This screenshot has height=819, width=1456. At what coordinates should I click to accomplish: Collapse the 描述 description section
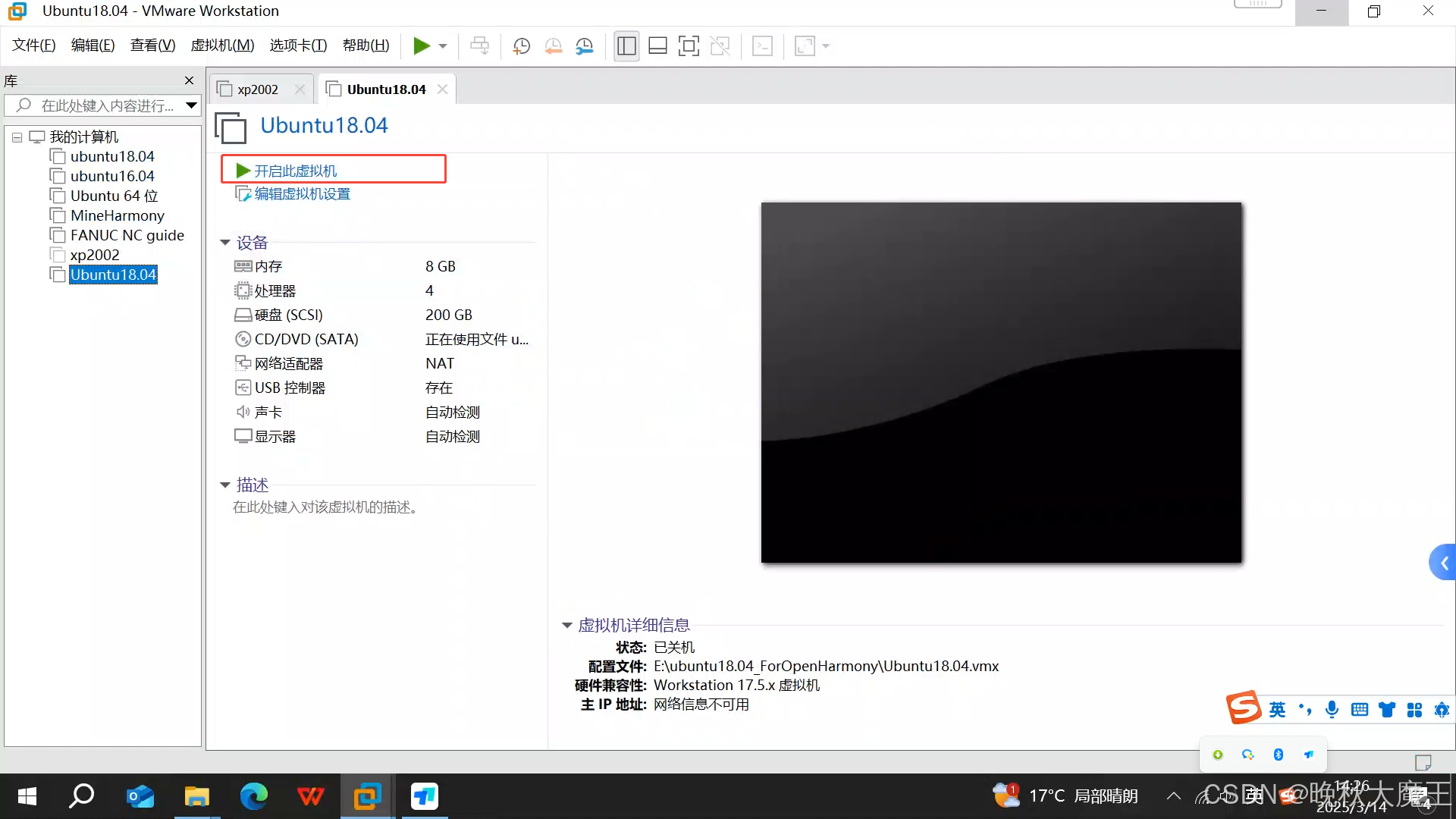[225, 485]
